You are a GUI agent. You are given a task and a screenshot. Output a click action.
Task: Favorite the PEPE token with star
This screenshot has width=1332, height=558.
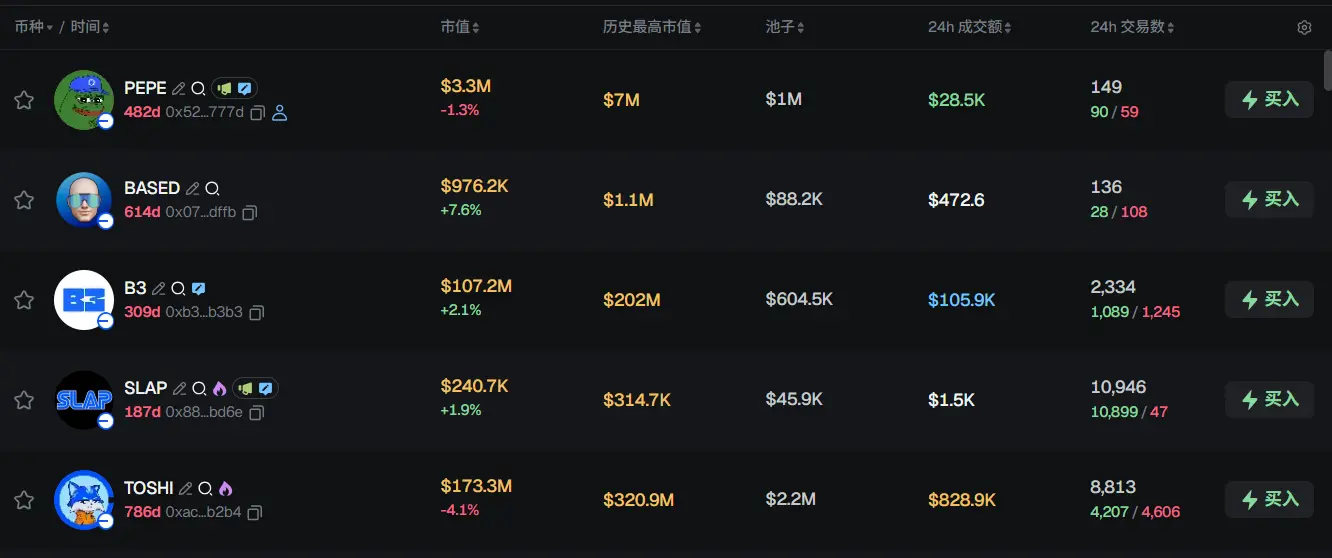[x=24, y=100]
